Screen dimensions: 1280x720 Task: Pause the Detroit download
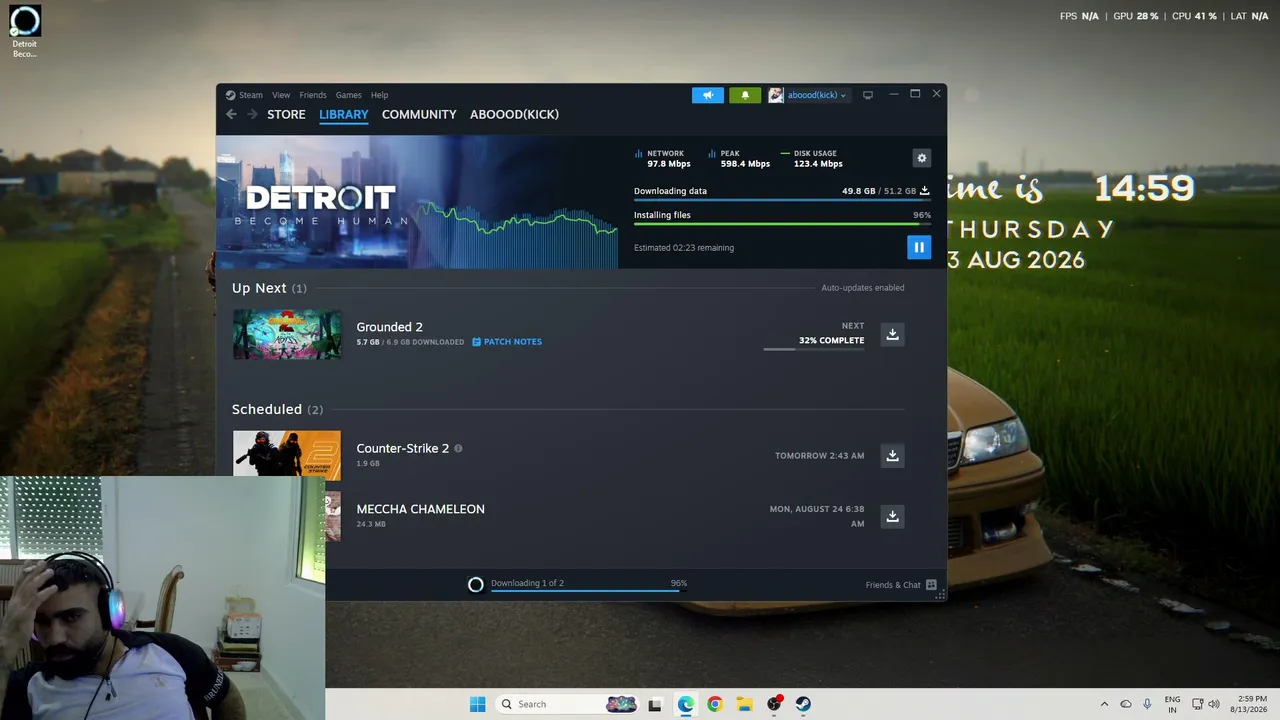point(919,247)
